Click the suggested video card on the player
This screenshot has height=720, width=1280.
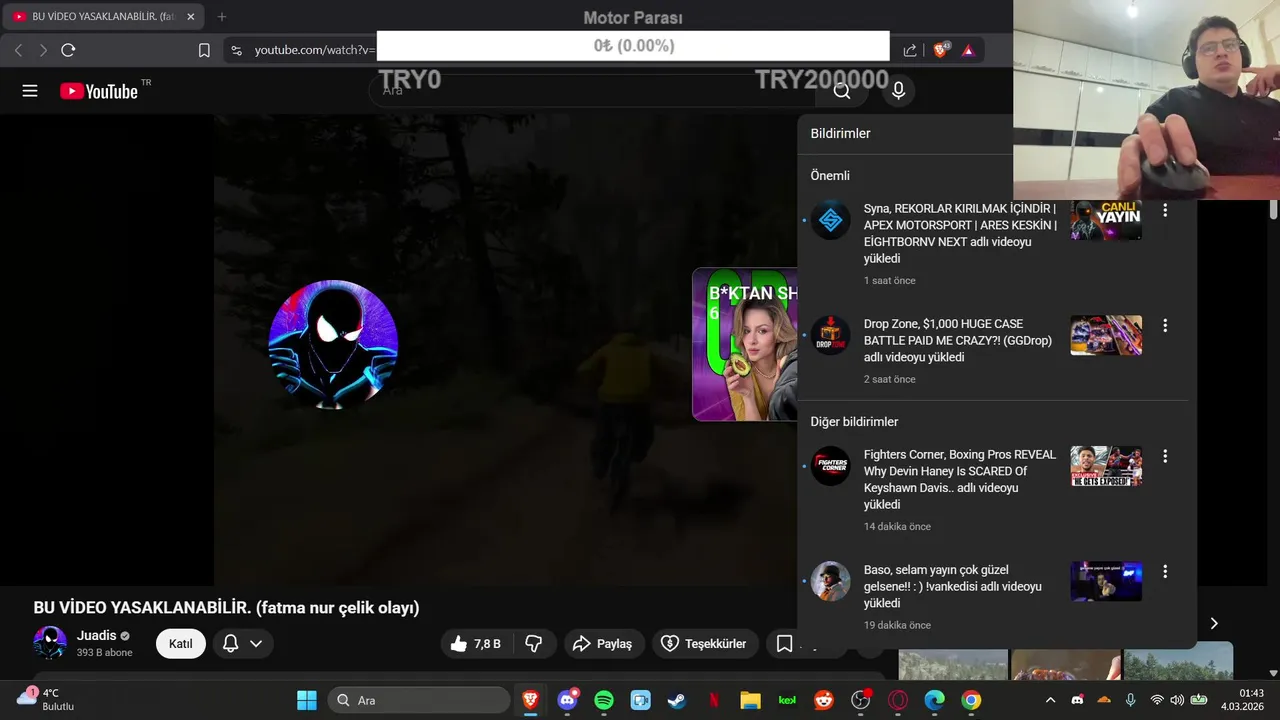pos(745,345)
